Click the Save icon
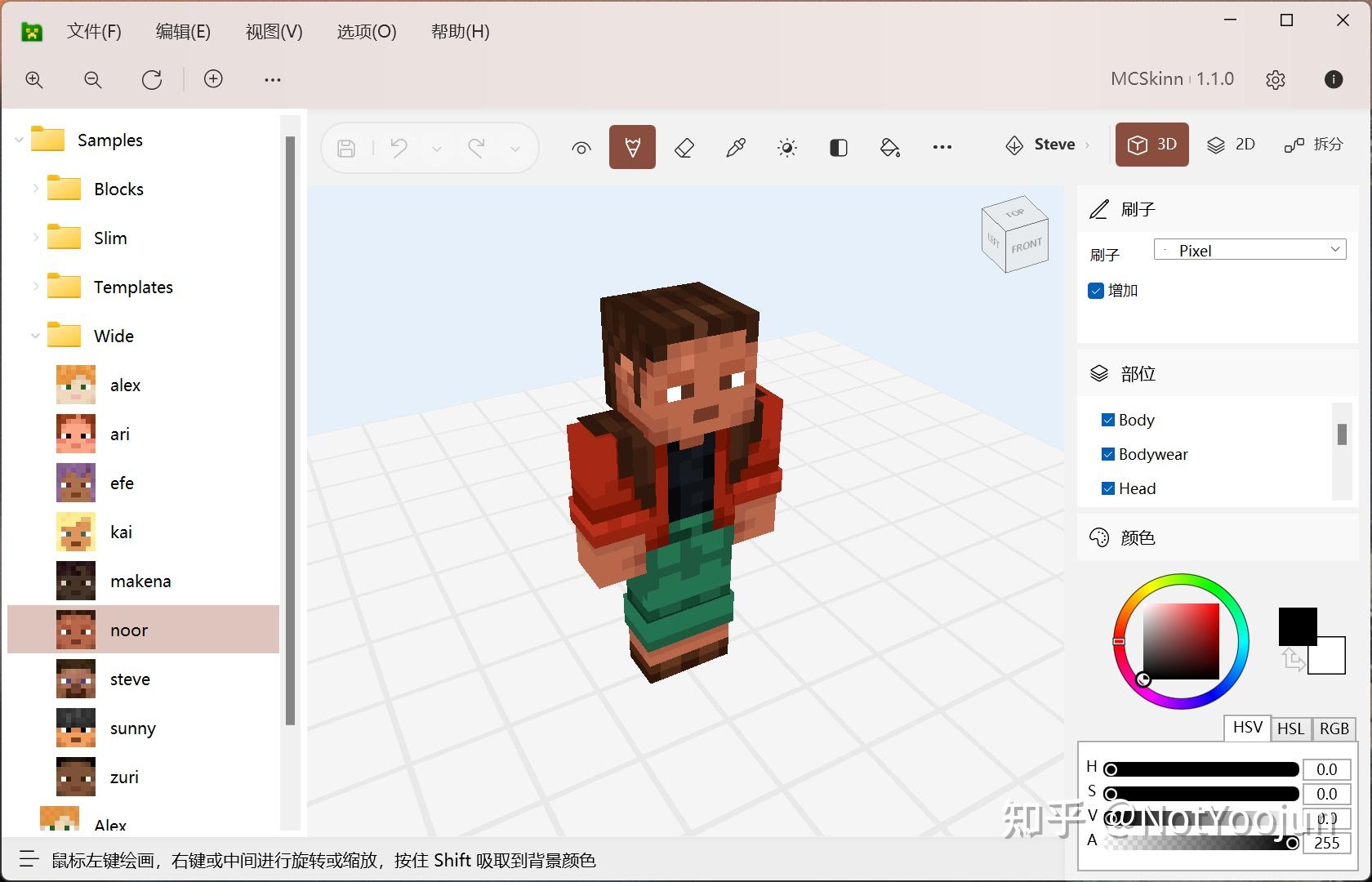Viewport: 1372px width, 882px height. [346, 147]
